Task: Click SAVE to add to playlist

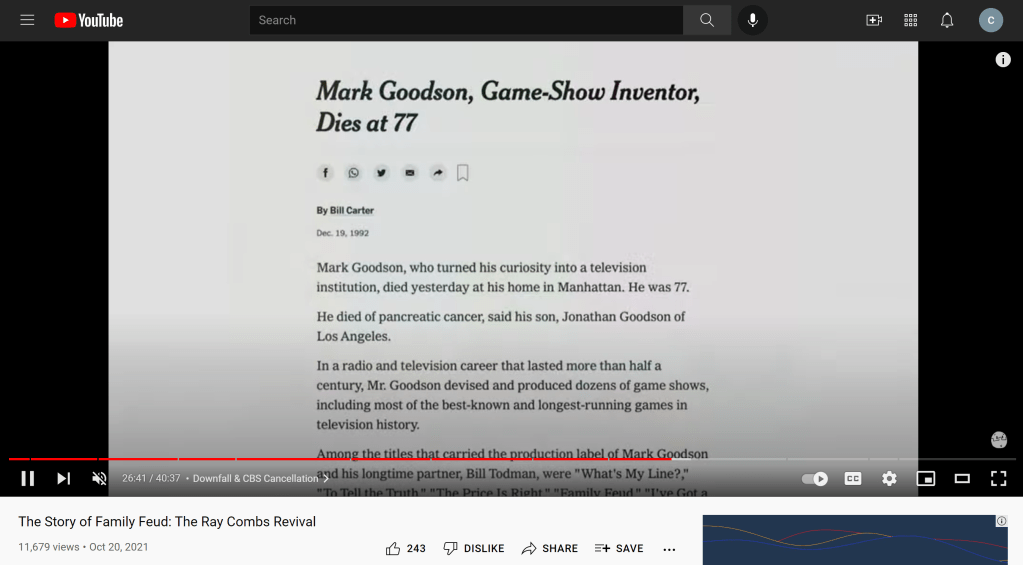Action: coord(619,548)
